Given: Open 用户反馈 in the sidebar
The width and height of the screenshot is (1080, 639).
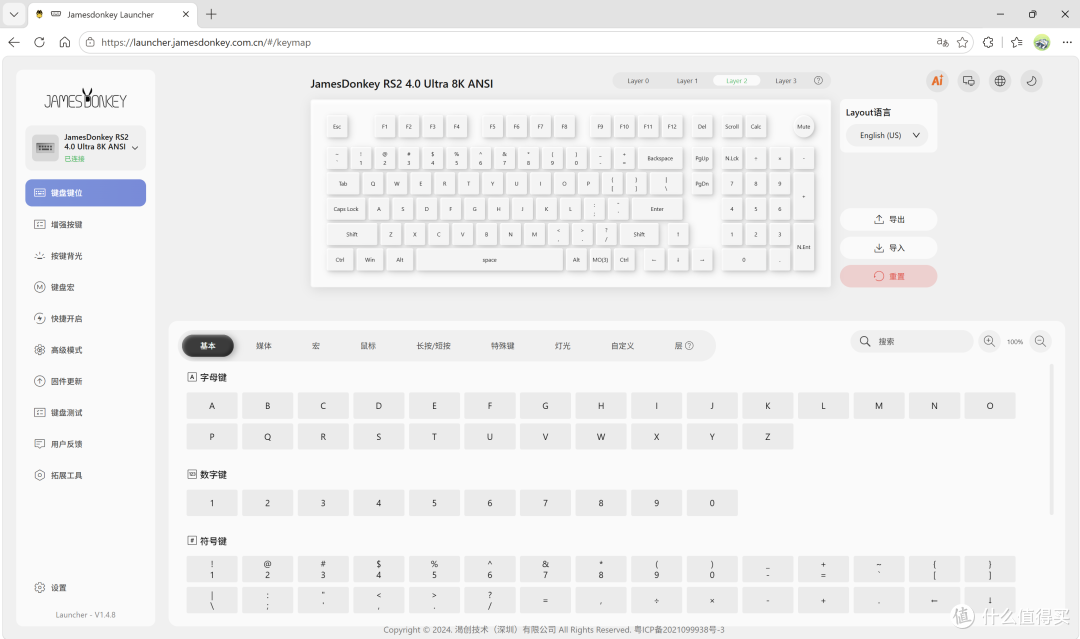Looking at the screenshot, I should (x=85, y=443).
